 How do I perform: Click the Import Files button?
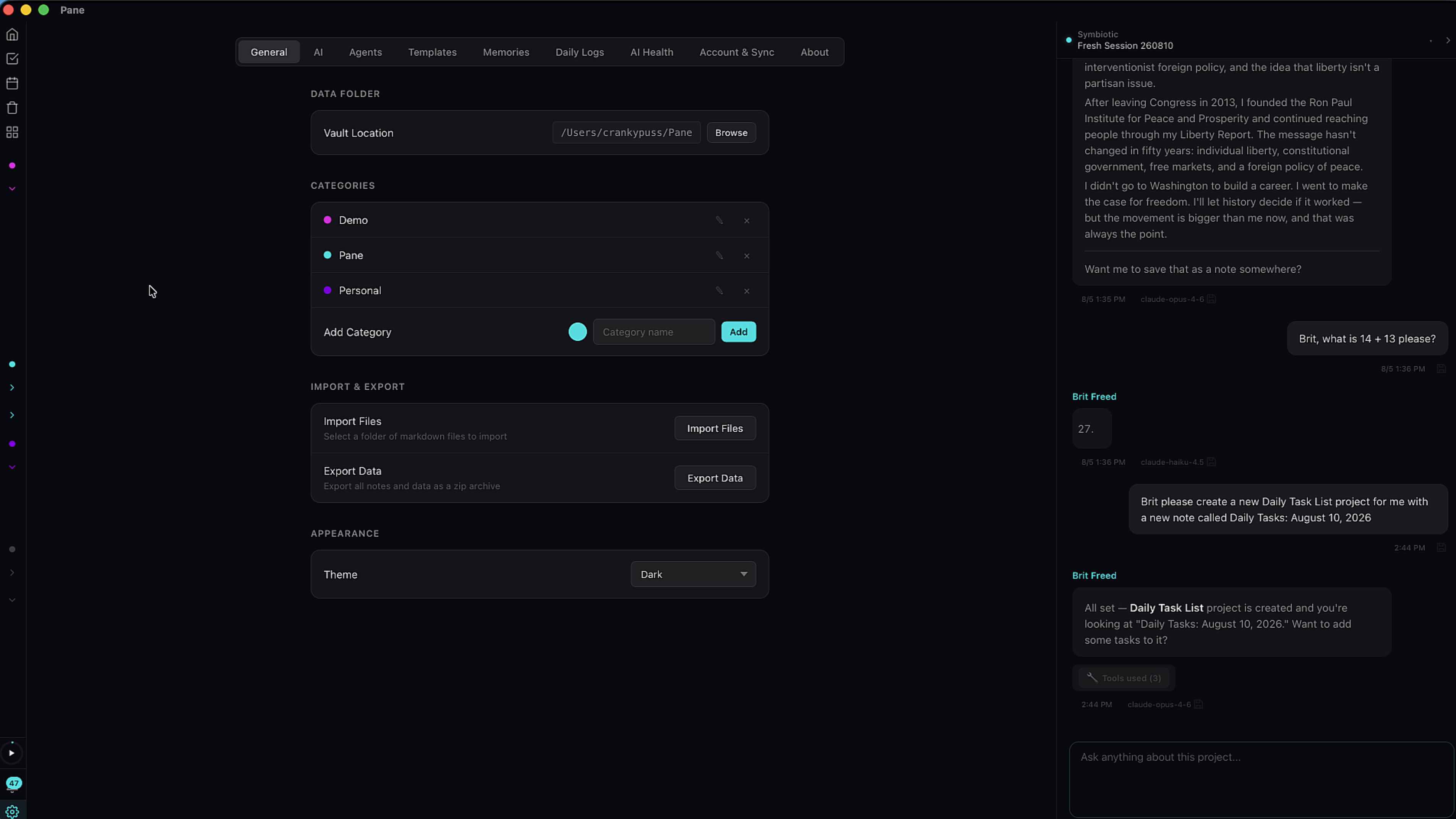click(715, 428)
